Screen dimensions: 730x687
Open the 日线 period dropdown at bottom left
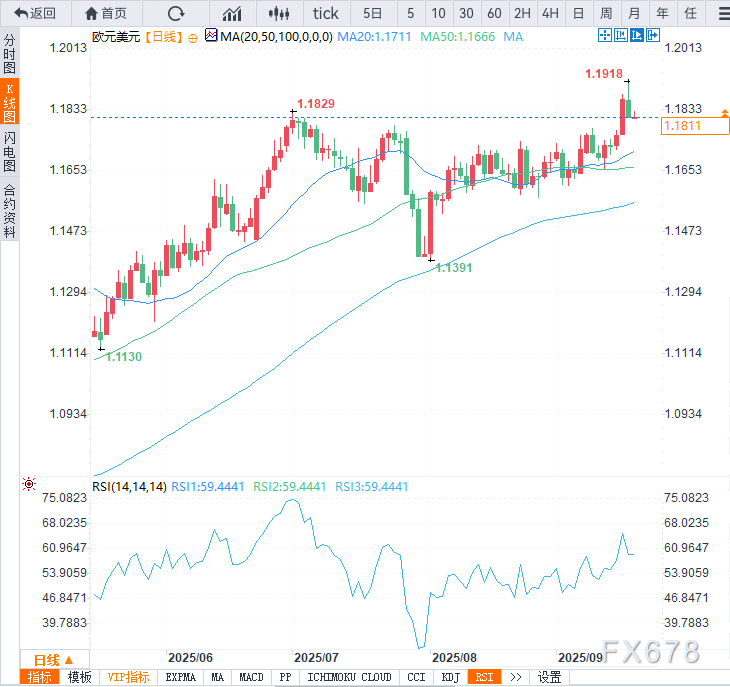[x=54, y=660]
